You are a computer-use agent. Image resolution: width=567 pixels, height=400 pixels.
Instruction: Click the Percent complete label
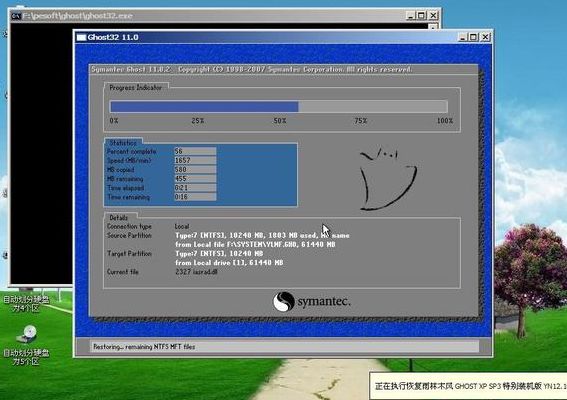(132, 152)
